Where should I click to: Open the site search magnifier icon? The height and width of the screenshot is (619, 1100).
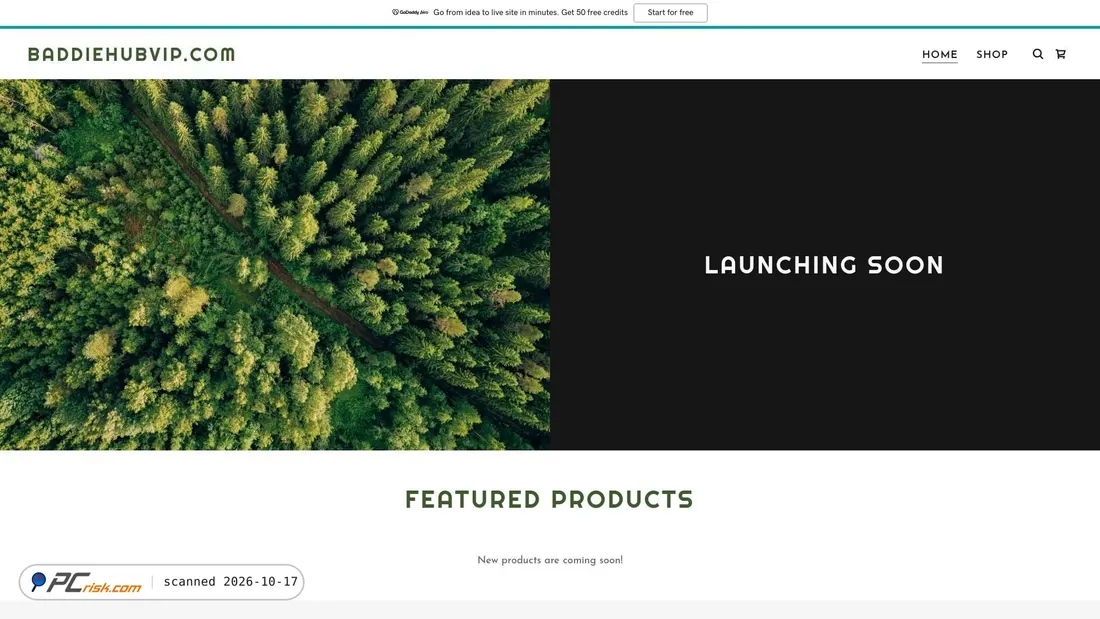point(1038,54)
